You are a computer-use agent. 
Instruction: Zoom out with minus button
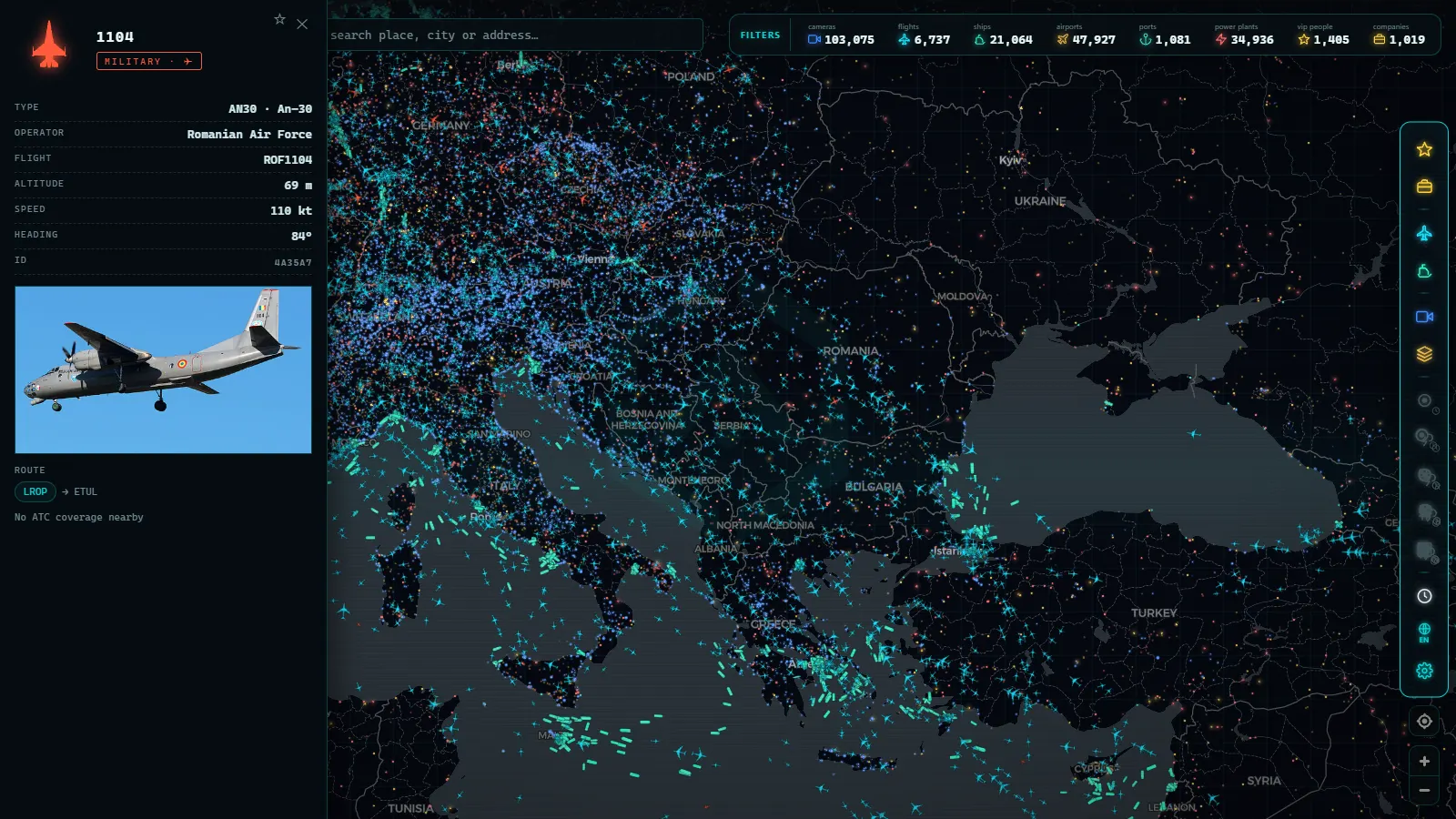(1424, 791)
